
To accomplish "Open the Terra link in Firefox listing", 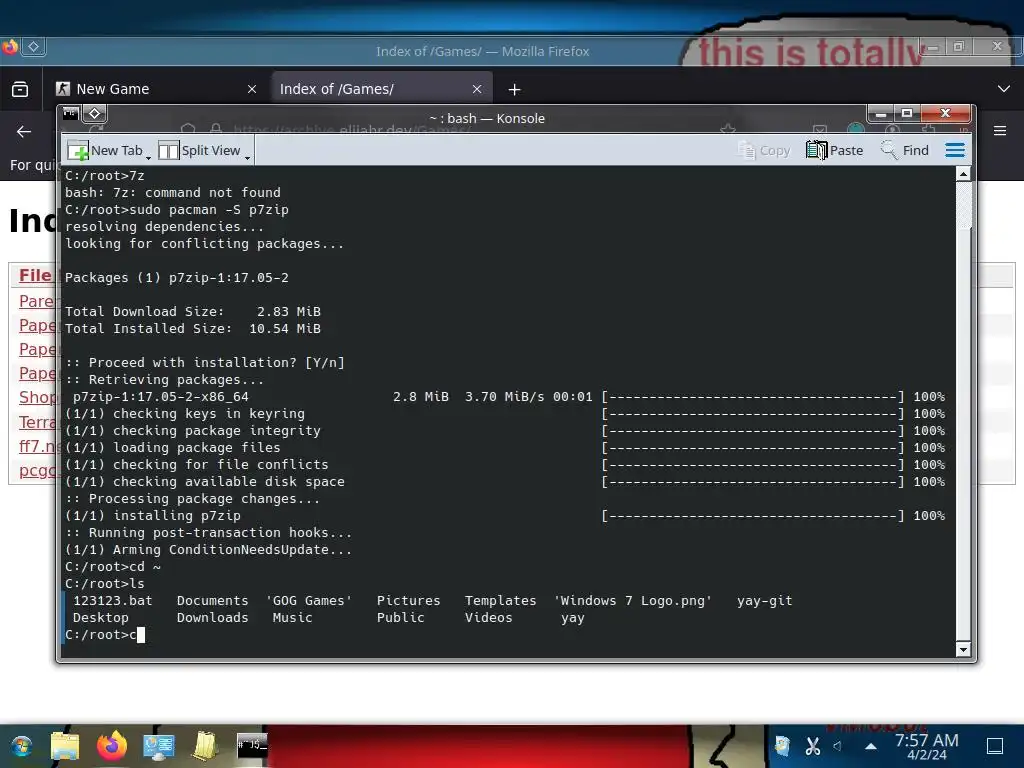I will coord(38,422).
